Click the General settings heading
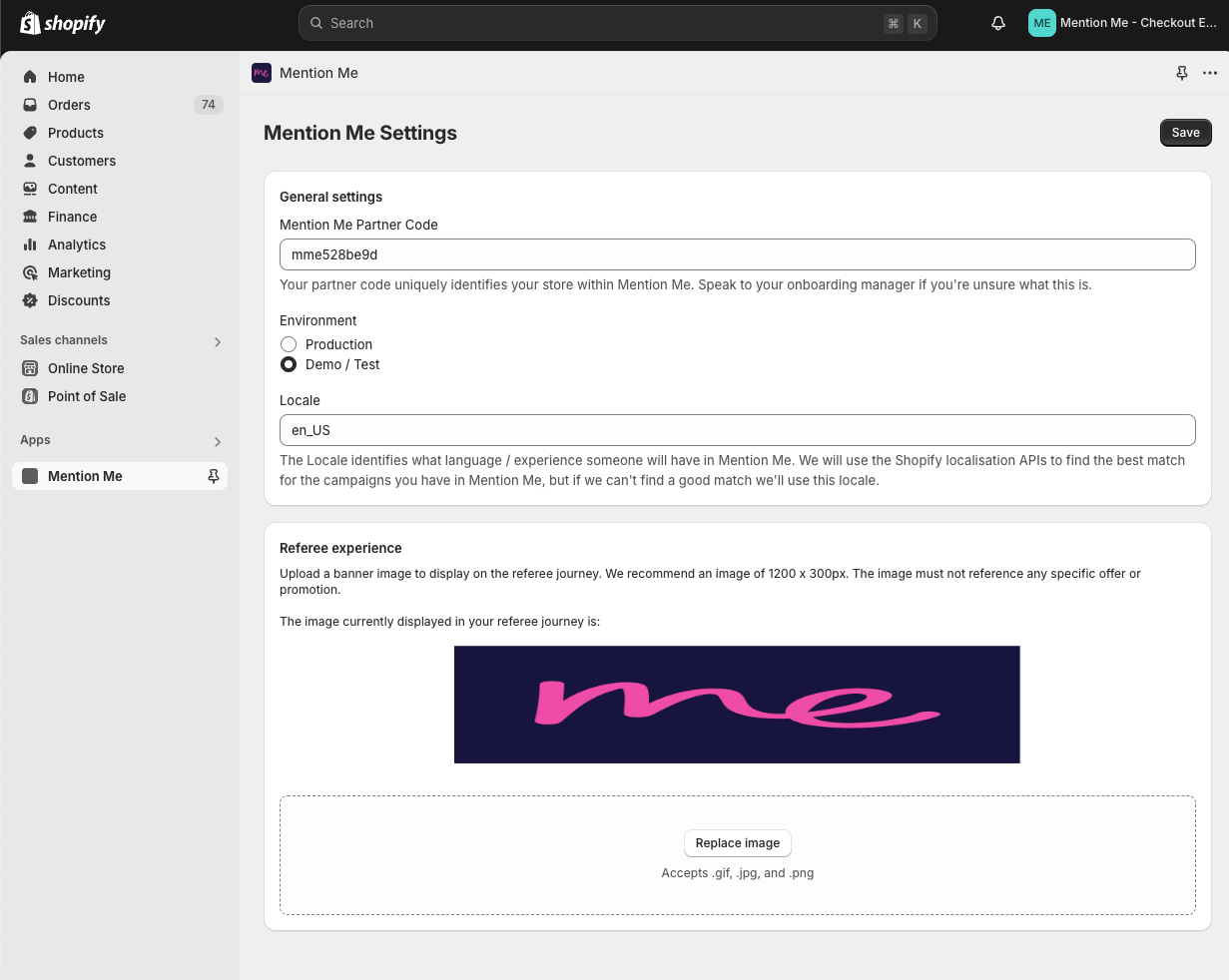This screenshot has height=980, width=1229. [330, 197]
